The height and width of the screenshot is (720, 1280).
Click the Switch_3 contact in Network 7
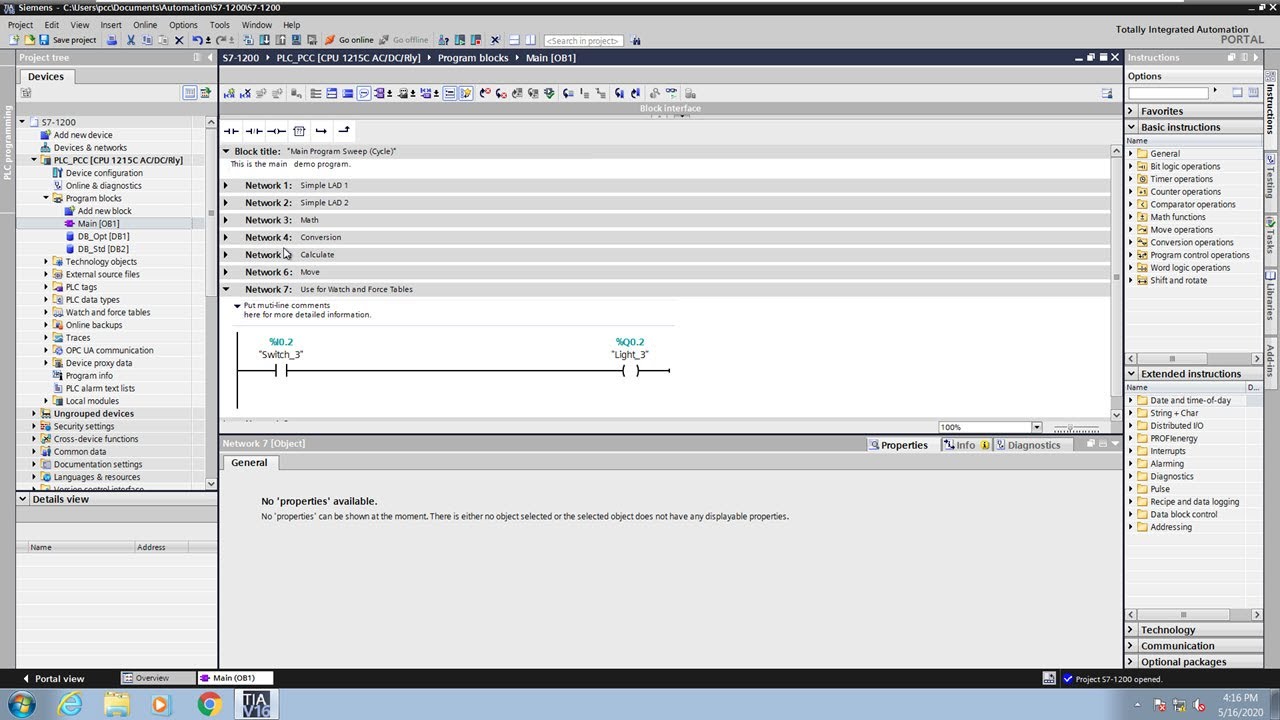281,370
